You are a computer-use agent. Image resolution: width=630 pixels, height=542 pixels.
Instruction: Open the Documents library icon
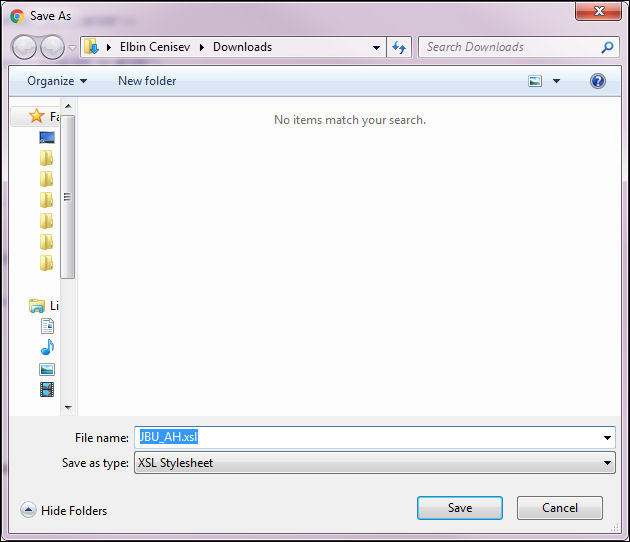pyautogui.click(x=47, y=326)
